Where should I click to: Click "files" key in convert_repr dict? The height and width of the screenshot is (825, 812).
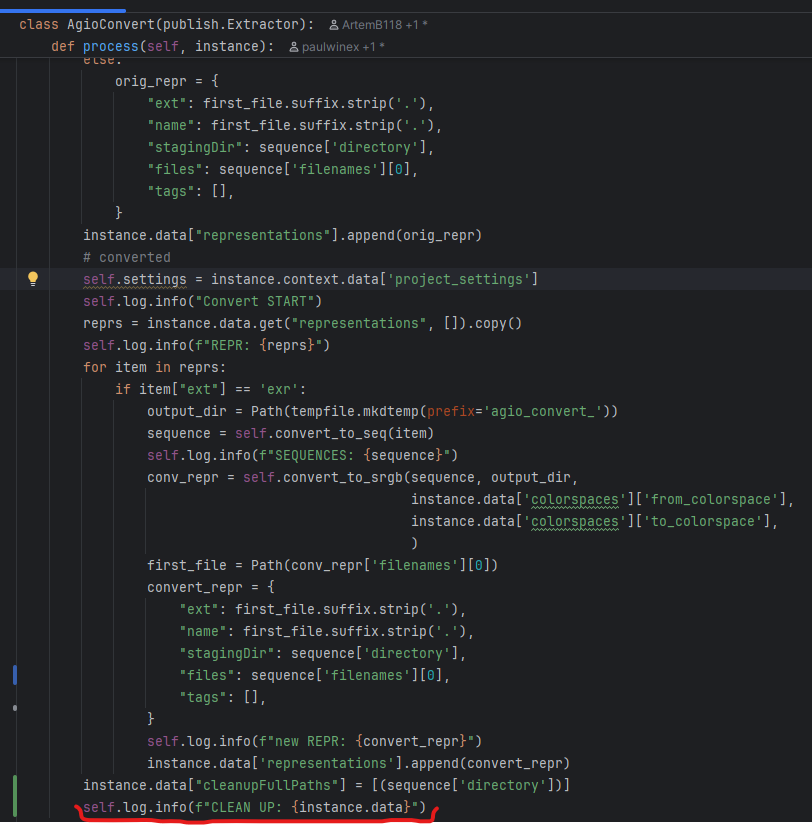(x=207, y=676)
